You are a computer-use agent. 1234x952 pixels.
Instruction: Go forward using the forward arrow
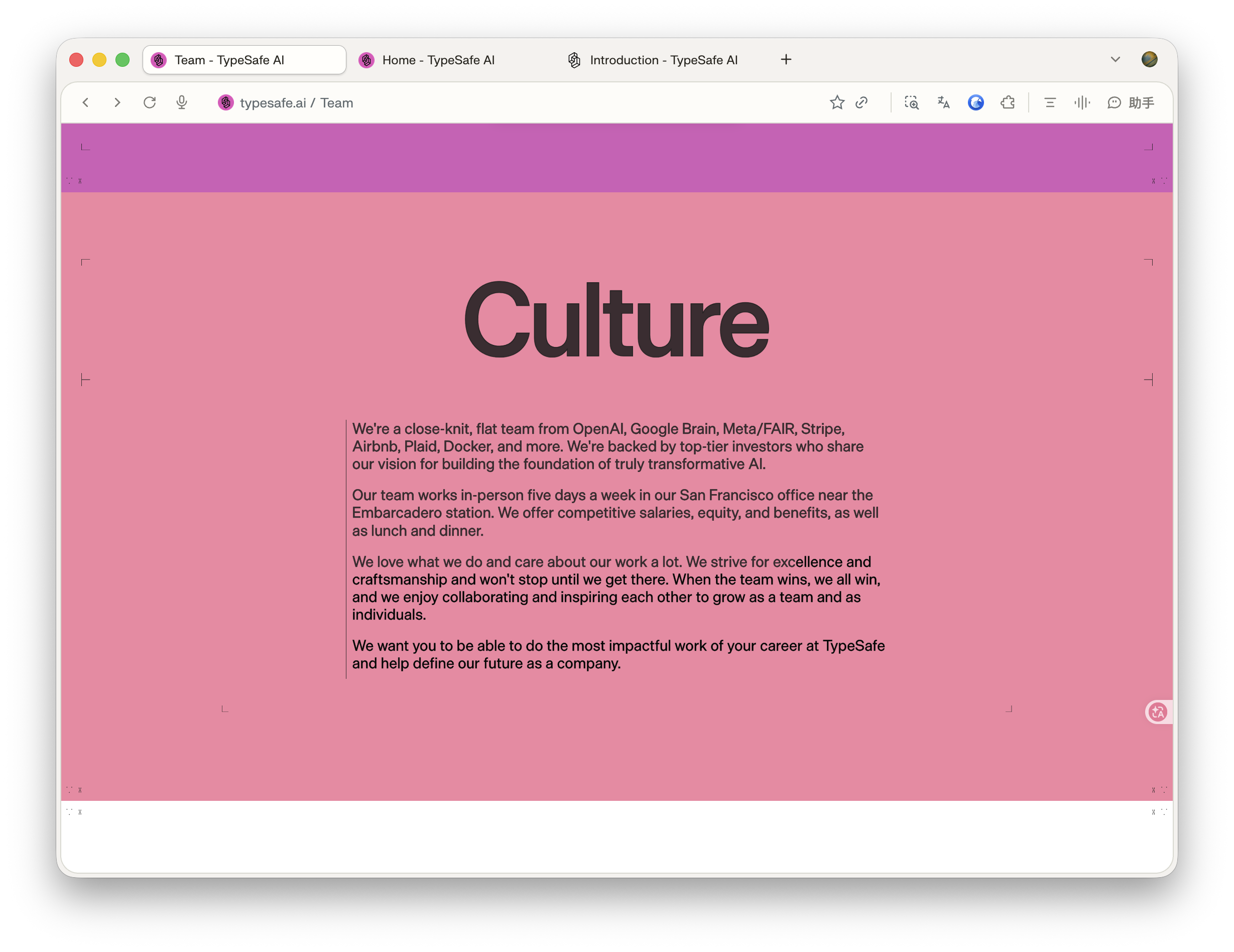(117, 102)
